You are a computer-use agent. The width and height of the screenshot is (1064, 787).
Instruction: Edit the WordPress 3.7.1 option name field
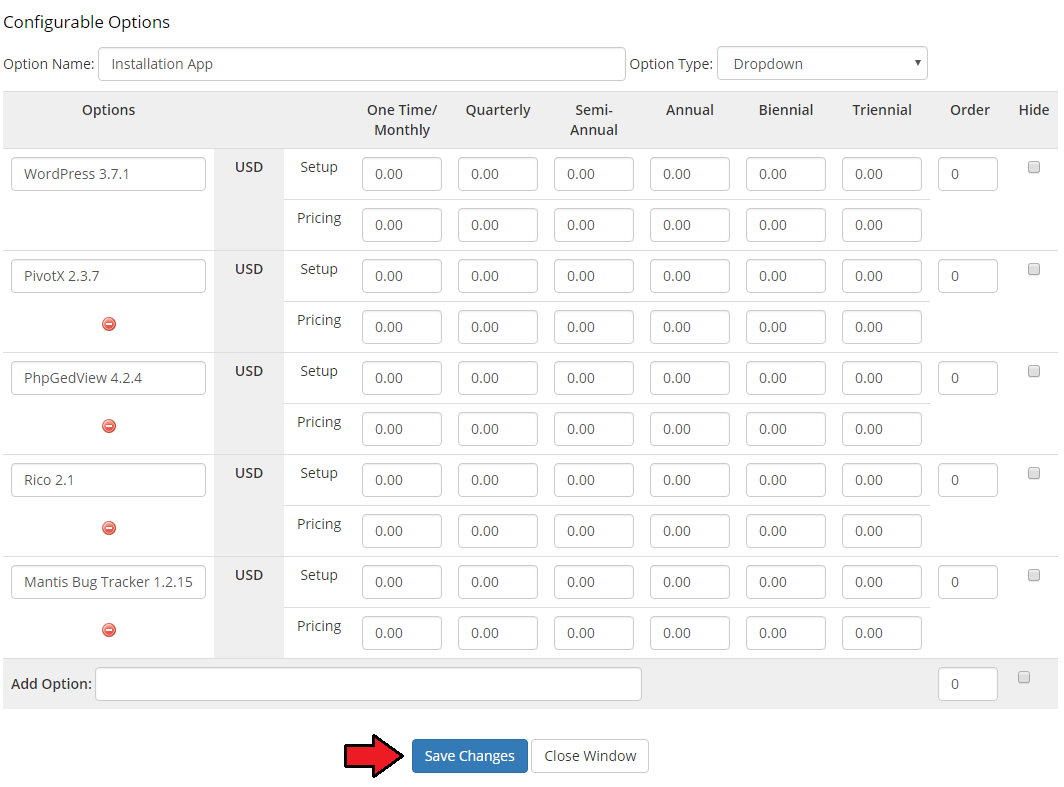(109, 174)
